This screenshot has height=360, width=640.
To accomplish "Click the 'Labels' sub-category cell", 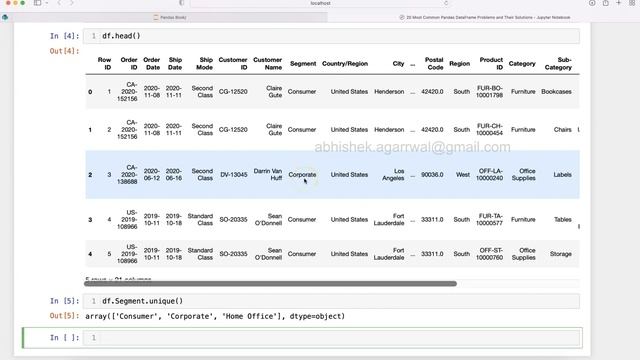I will coord(562,175).
